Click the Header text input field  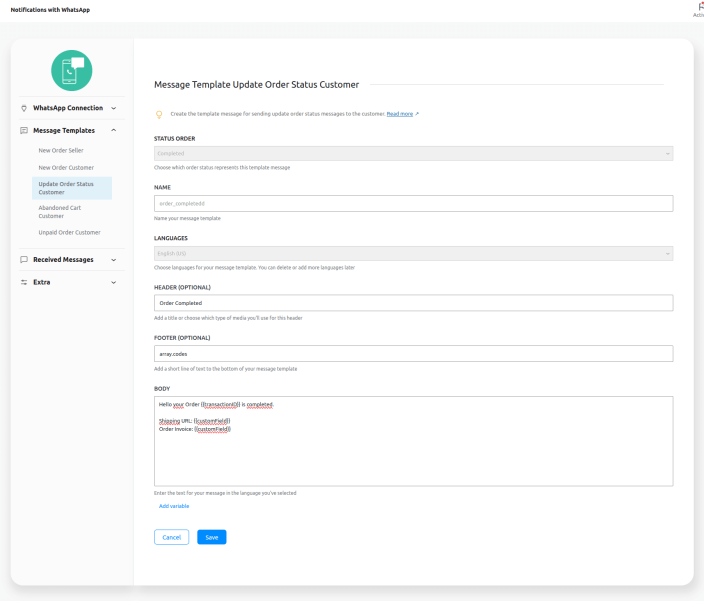[413, 303]
